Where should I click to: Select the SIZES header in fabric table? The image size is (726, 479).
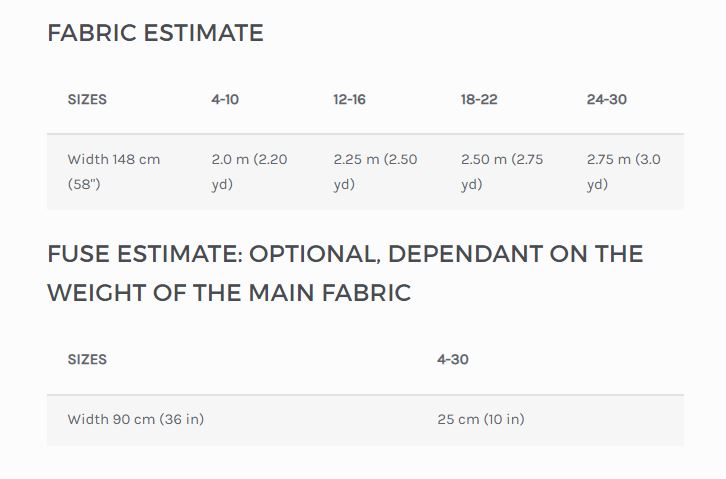coord(87,100)
